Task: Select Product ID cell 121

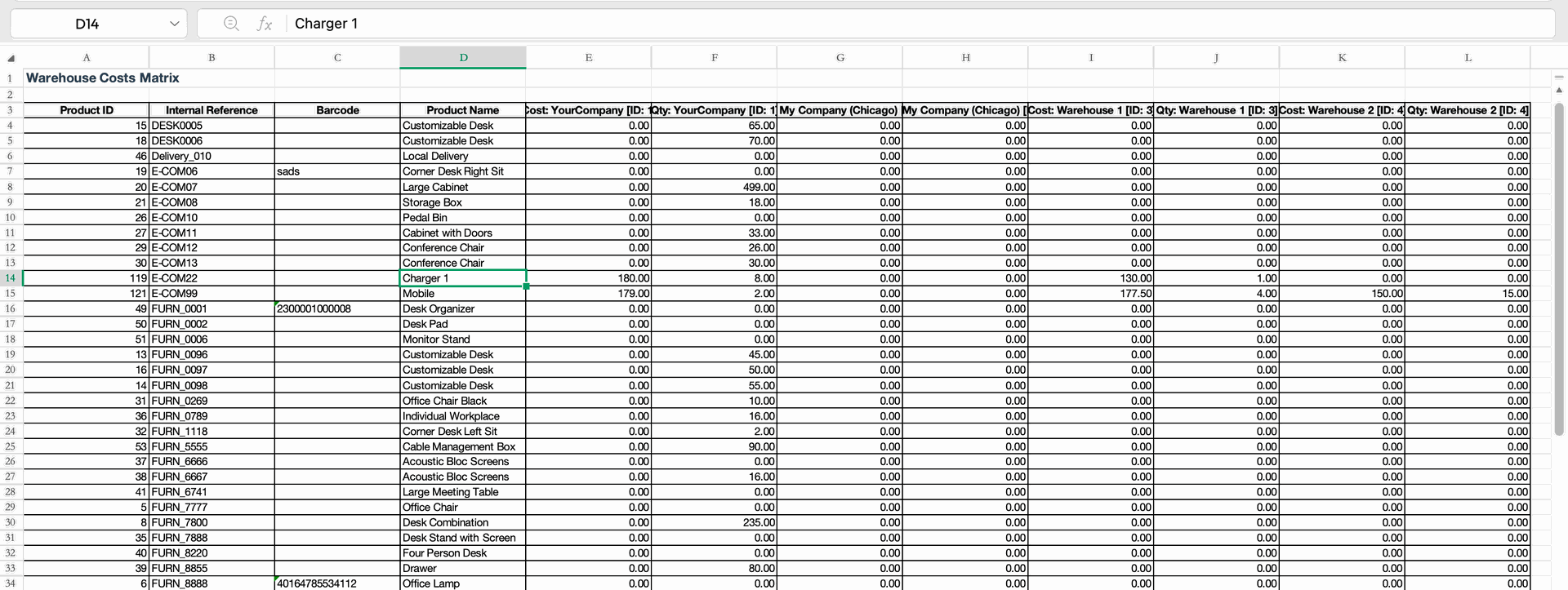Action: click(87, 294)
